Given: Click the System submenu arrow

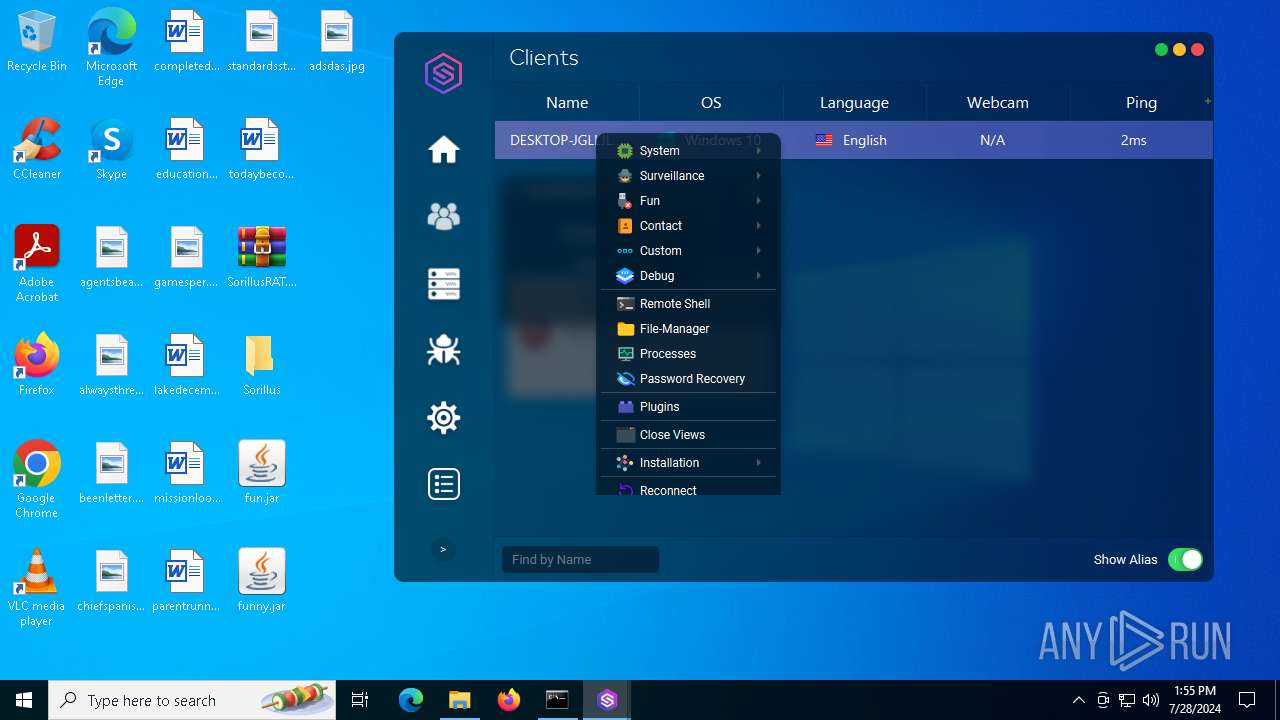Looking at the screenshot, I should click(x=759, y=151).
